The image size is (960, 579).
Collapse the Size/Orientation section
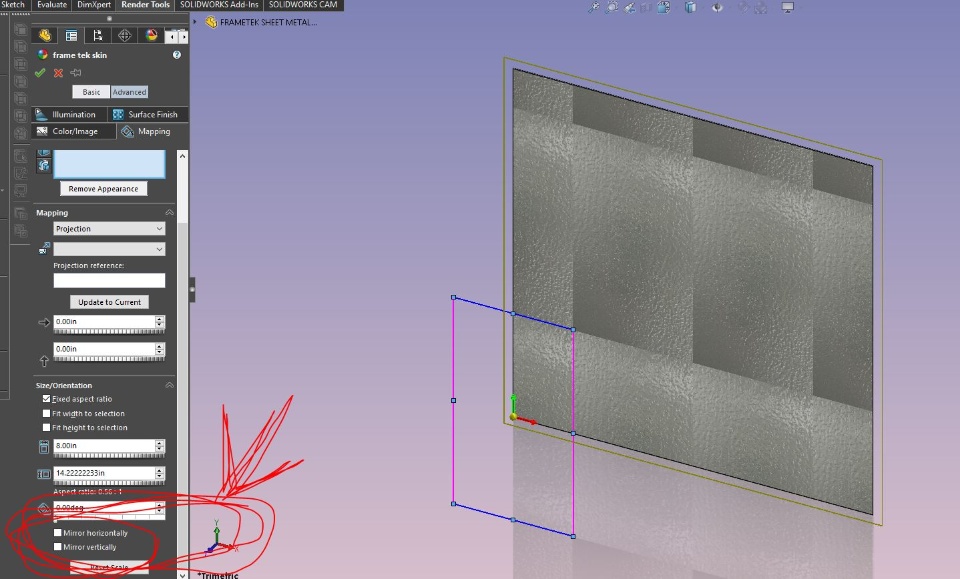[x=169, y=385]
